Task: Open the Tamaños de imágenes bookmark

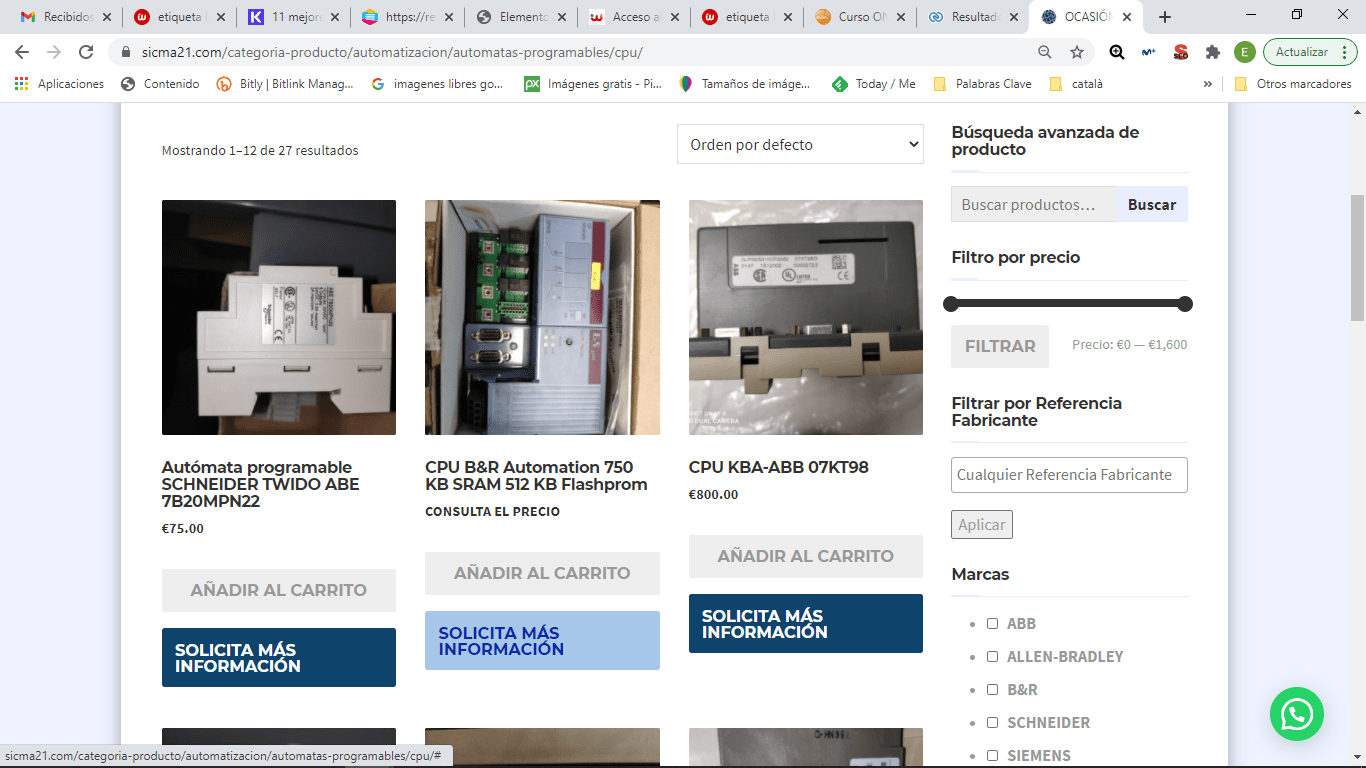Action: pos(744,84)
